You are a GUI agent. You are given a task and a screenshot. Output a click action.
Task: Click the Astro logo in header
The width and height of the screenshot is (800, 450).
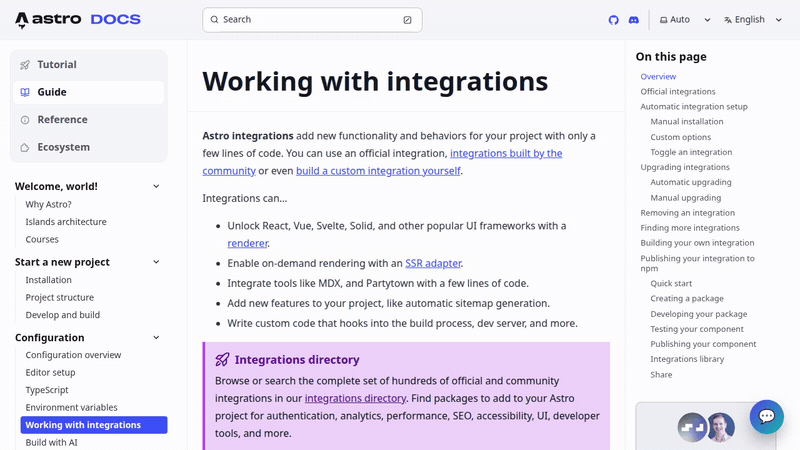point(48,20)
